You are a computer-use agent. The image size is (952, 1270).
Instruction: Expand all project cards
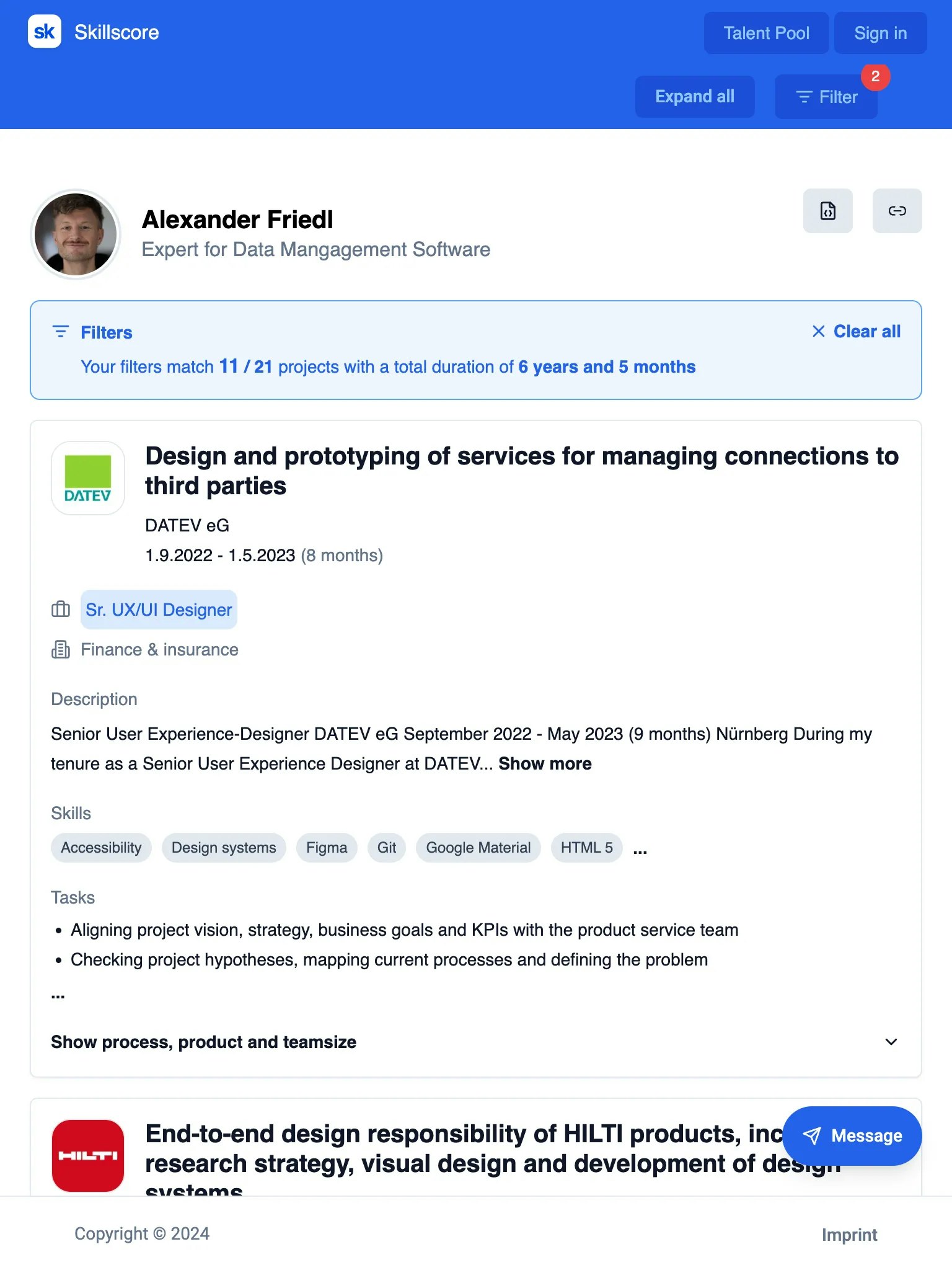(694, 97)
